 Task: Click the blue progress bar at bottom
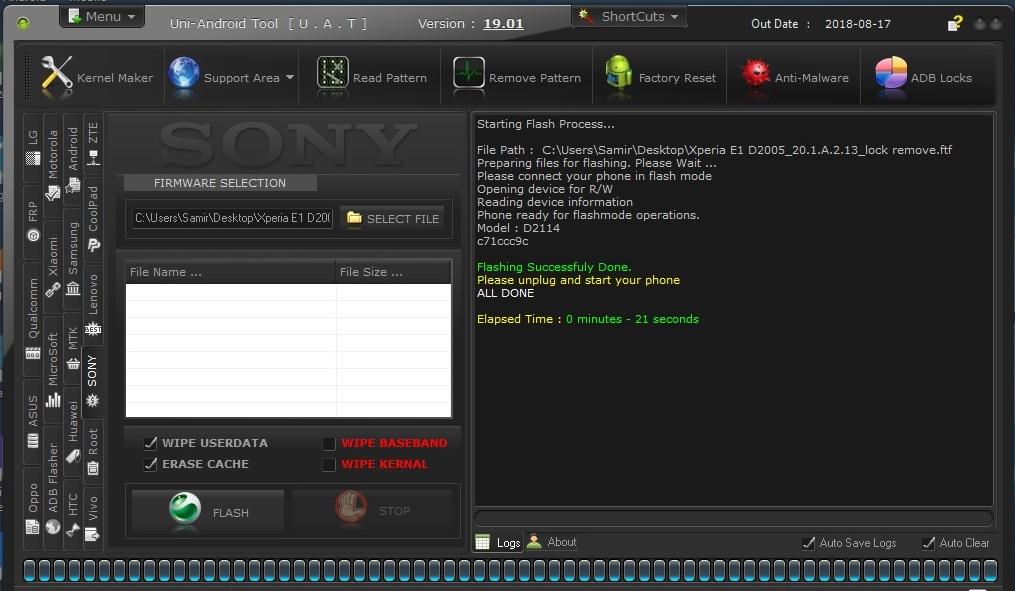pos(510,570)
